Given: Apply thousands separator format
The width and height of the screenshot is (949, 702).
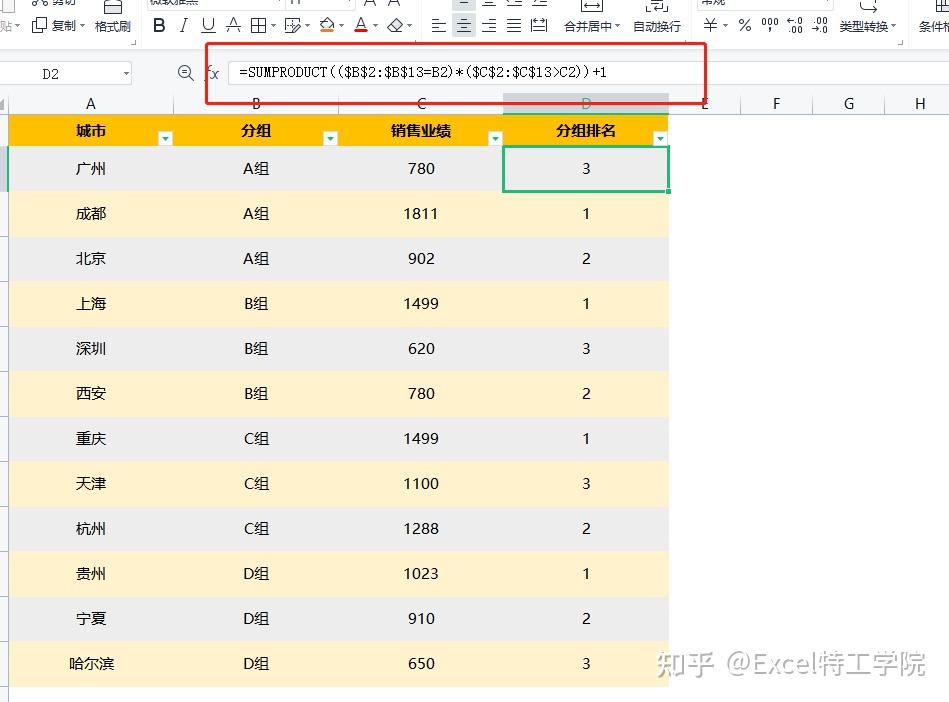Looking at the screenshot, I should (770, 25).
